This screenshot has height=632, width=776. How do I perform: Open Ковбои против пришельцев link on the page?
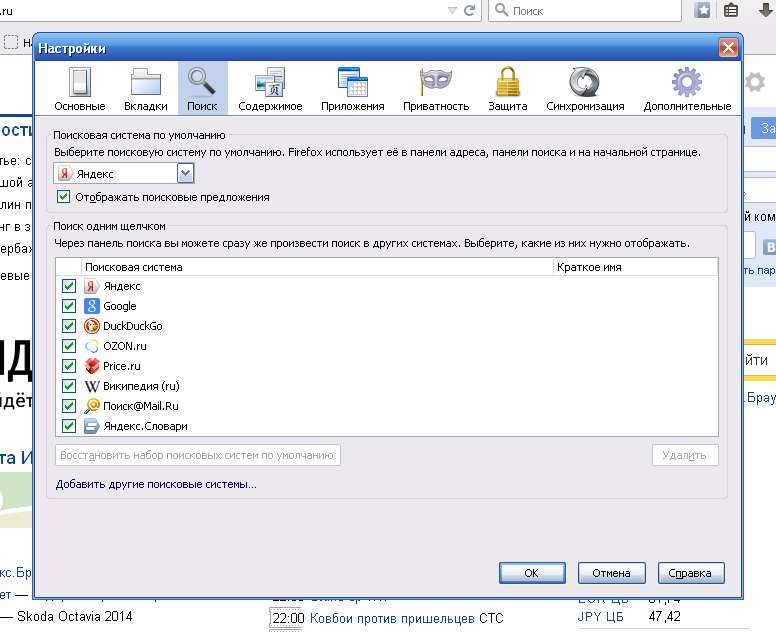392,618
